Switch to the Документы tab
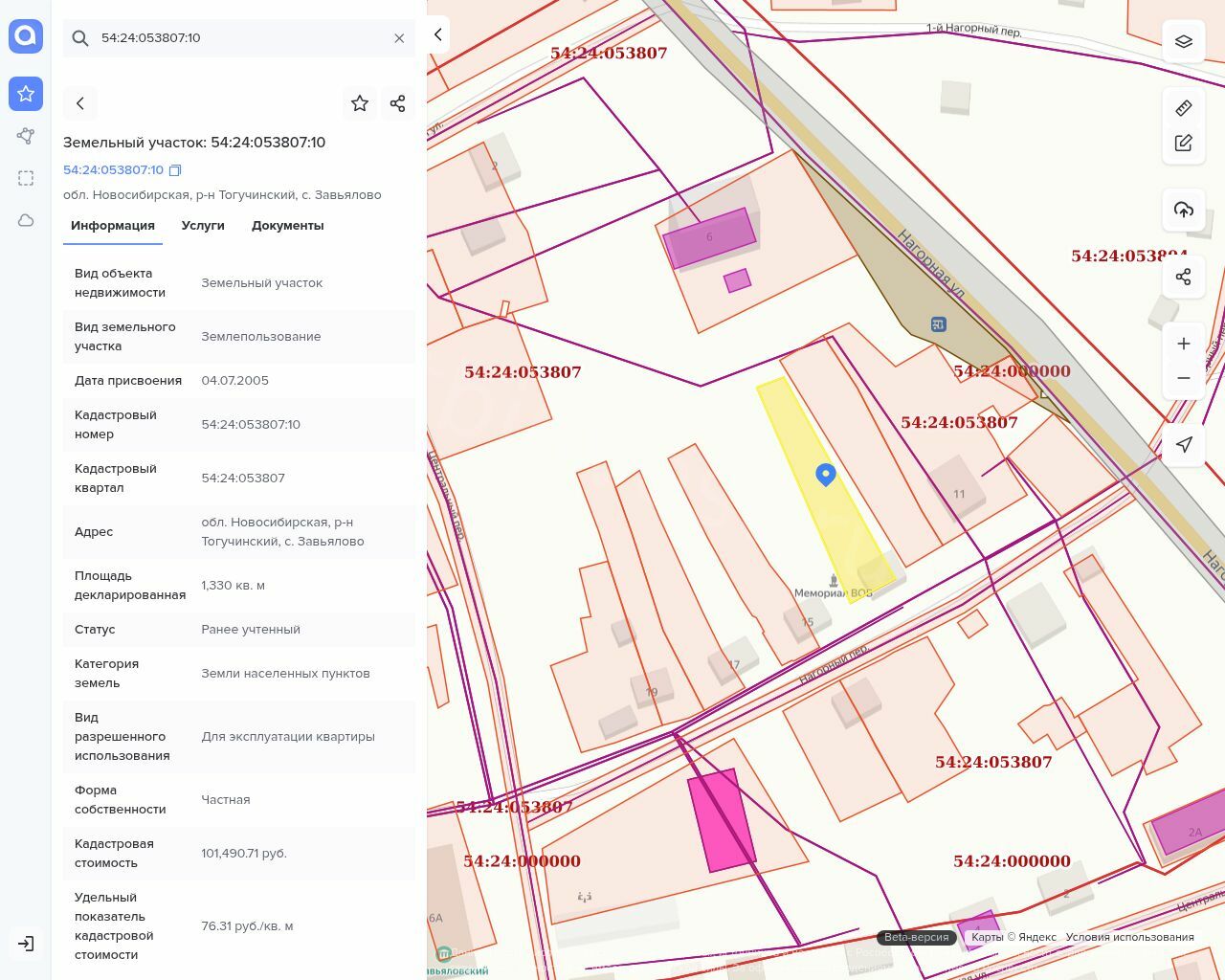 (287, 226)
